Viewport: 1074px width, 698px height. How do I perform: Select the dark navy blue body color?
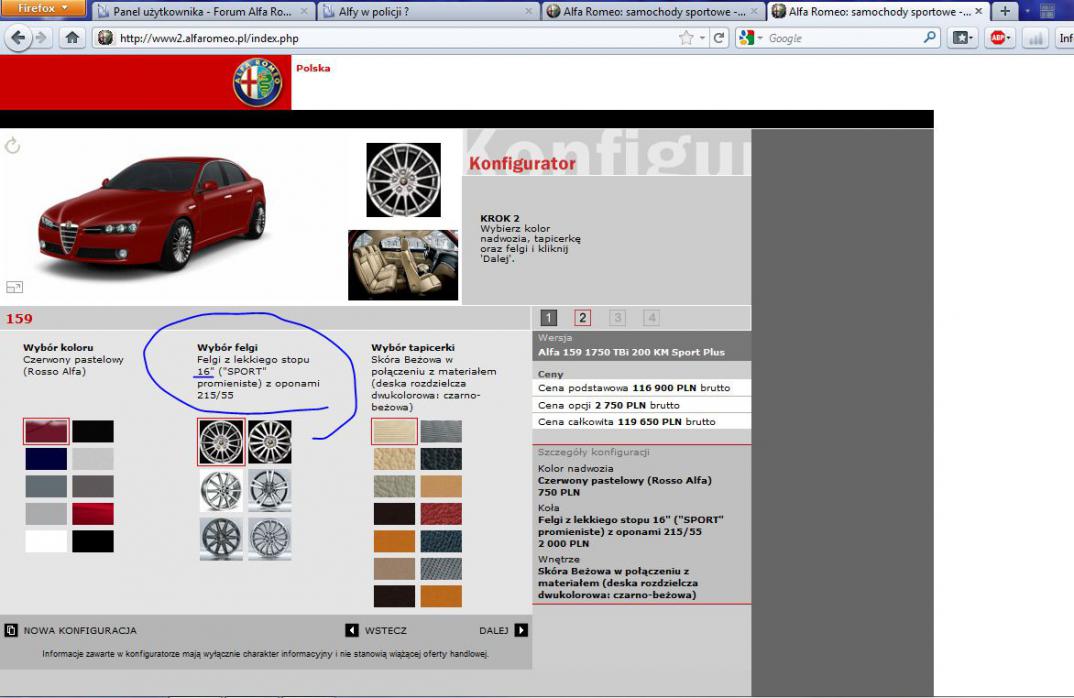(x=46, y=459)
